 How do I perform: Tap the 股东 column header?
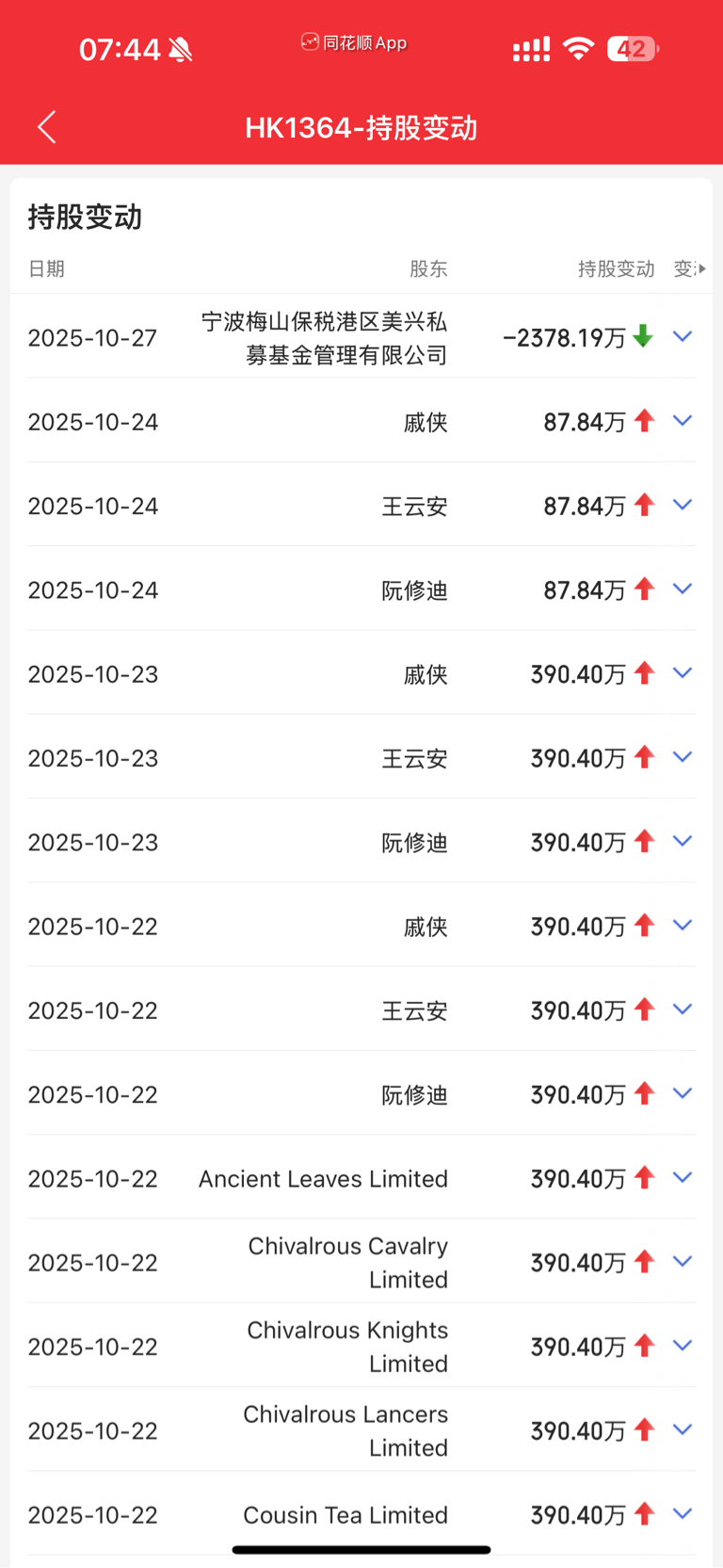click(428, 269)
